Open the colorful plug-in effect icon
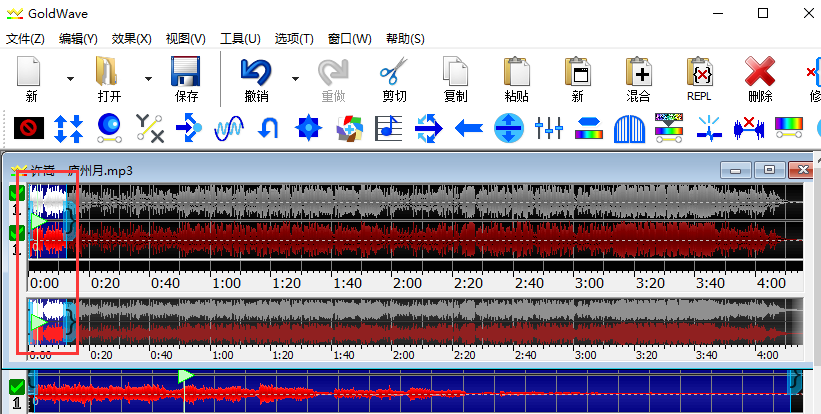Image resolution: width=821 pixels, height=414 pixels. coord(349,128)
